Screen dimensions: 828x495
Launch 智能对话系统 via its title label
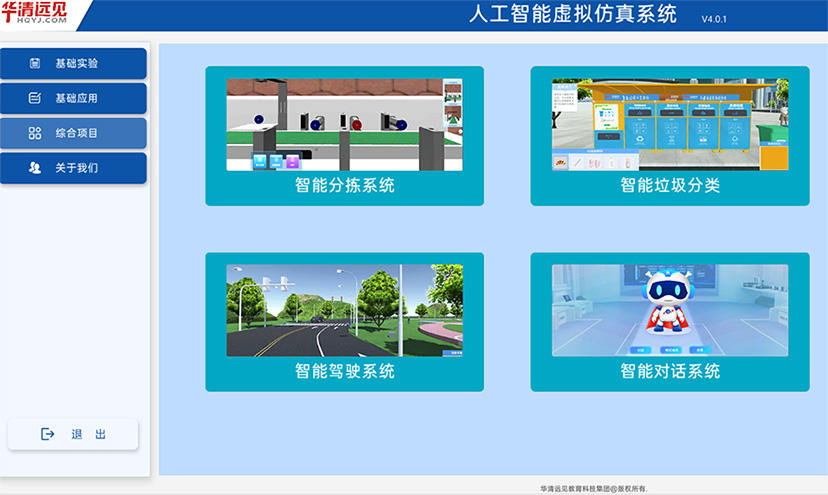coord(669,372)
